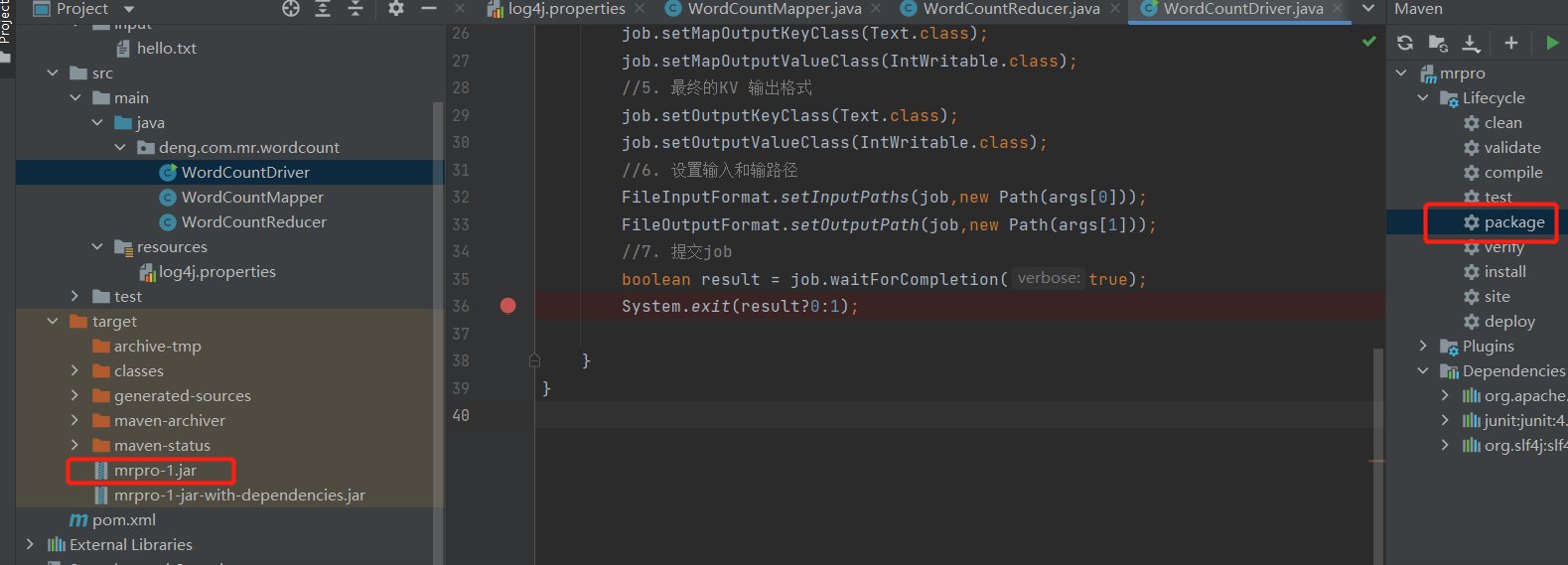
Task: Run Maven build with green play icon
Action: pyautogui.click(x=1552, y=43)
